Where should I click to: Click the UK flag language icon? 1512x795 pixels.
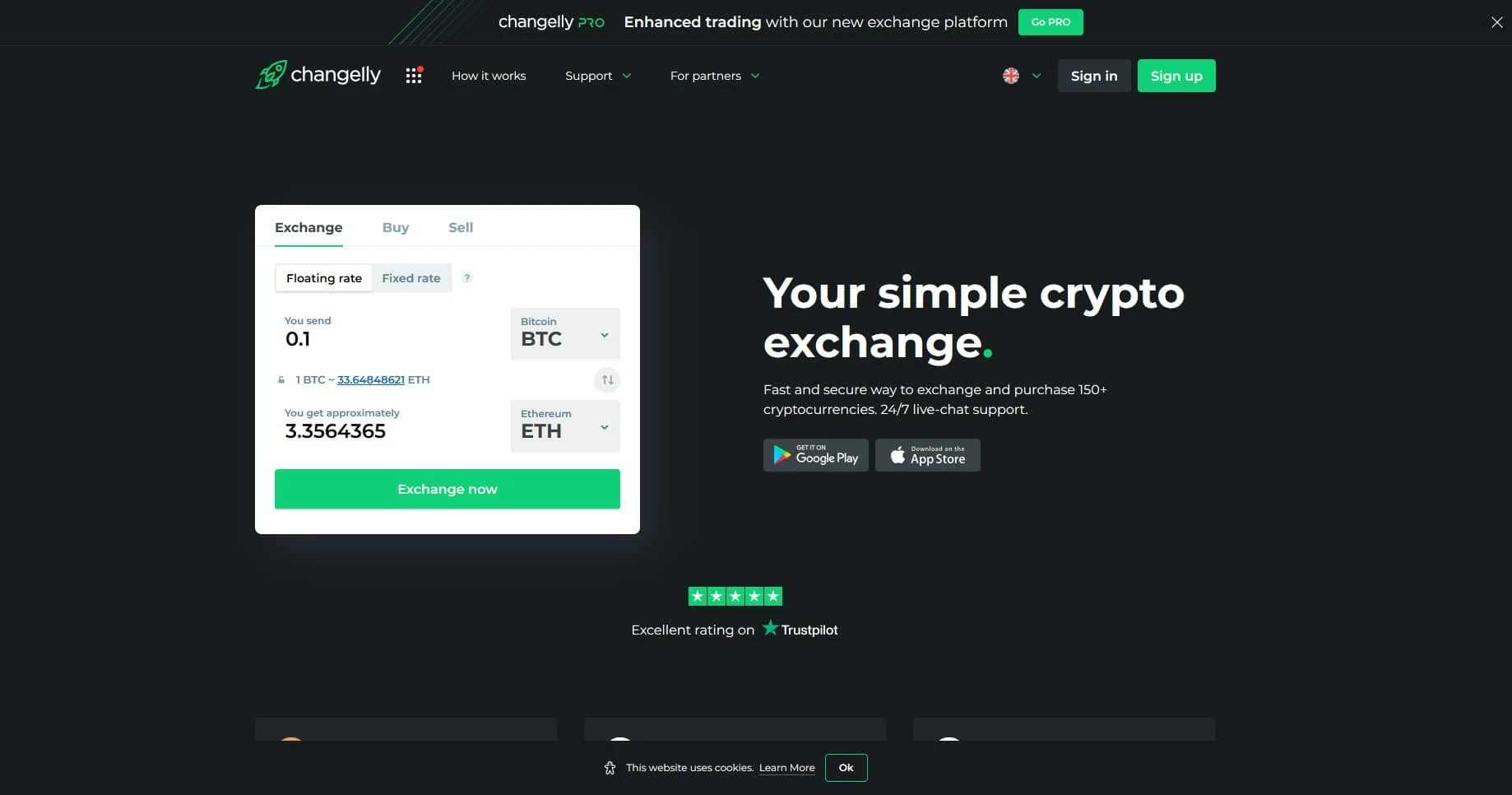click(1011, 76)
